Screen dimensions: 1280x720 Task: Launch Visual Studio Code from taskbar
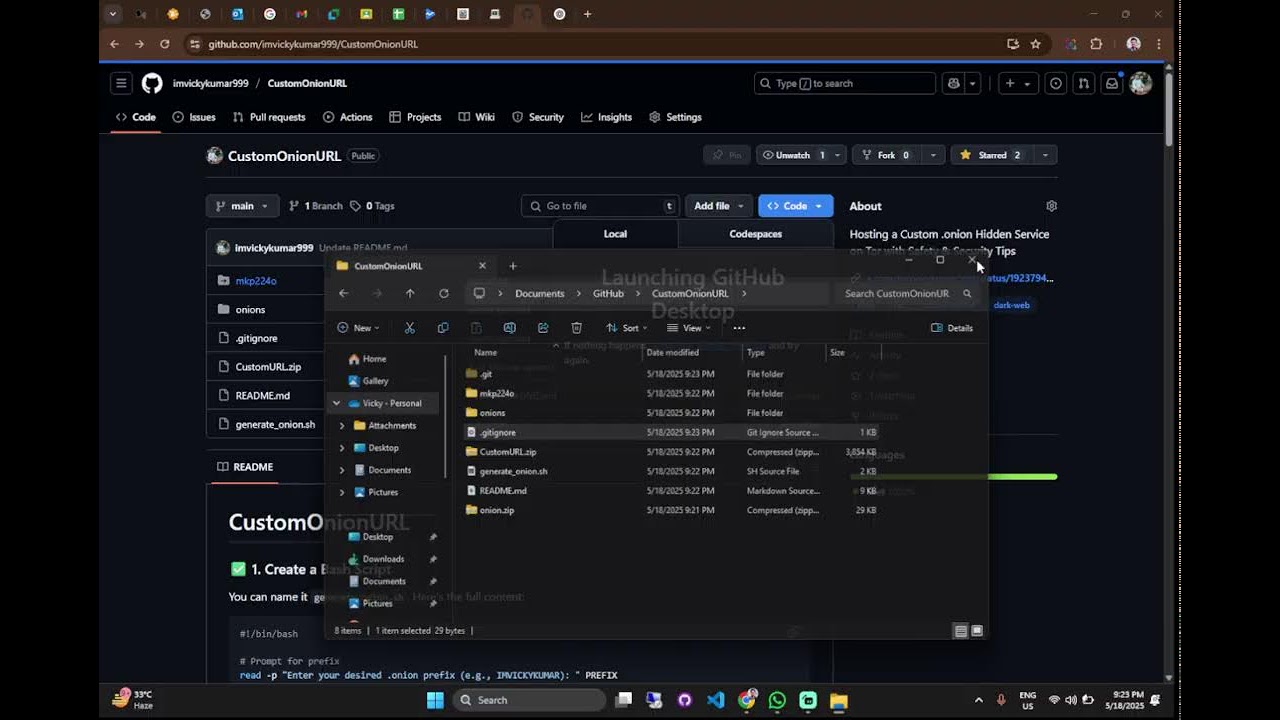(716, 701)
